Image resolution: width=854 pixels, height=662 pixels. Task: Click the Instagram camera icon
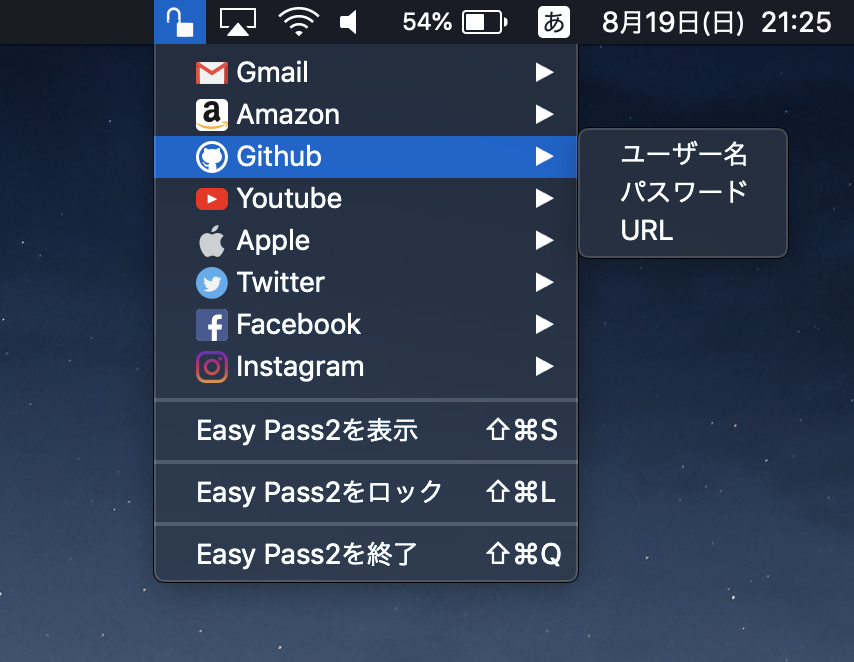point(212,367)
